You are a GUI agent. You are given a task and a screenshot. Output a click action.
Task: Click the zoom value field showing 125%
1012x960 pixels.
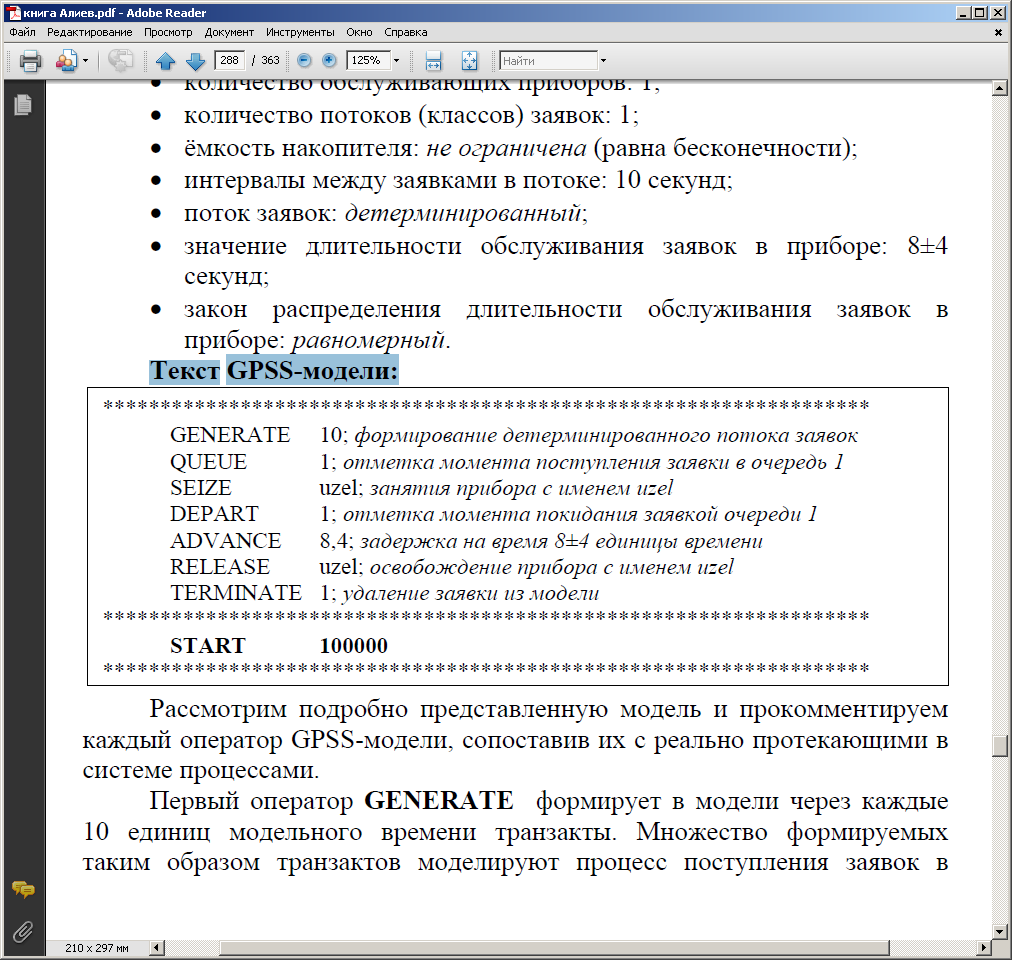[x=368, y=60]
